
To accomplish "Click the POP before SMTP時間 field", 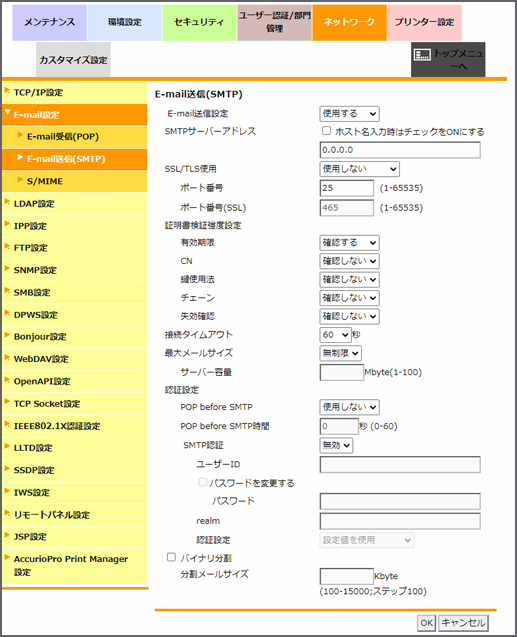I will (339, 427).
